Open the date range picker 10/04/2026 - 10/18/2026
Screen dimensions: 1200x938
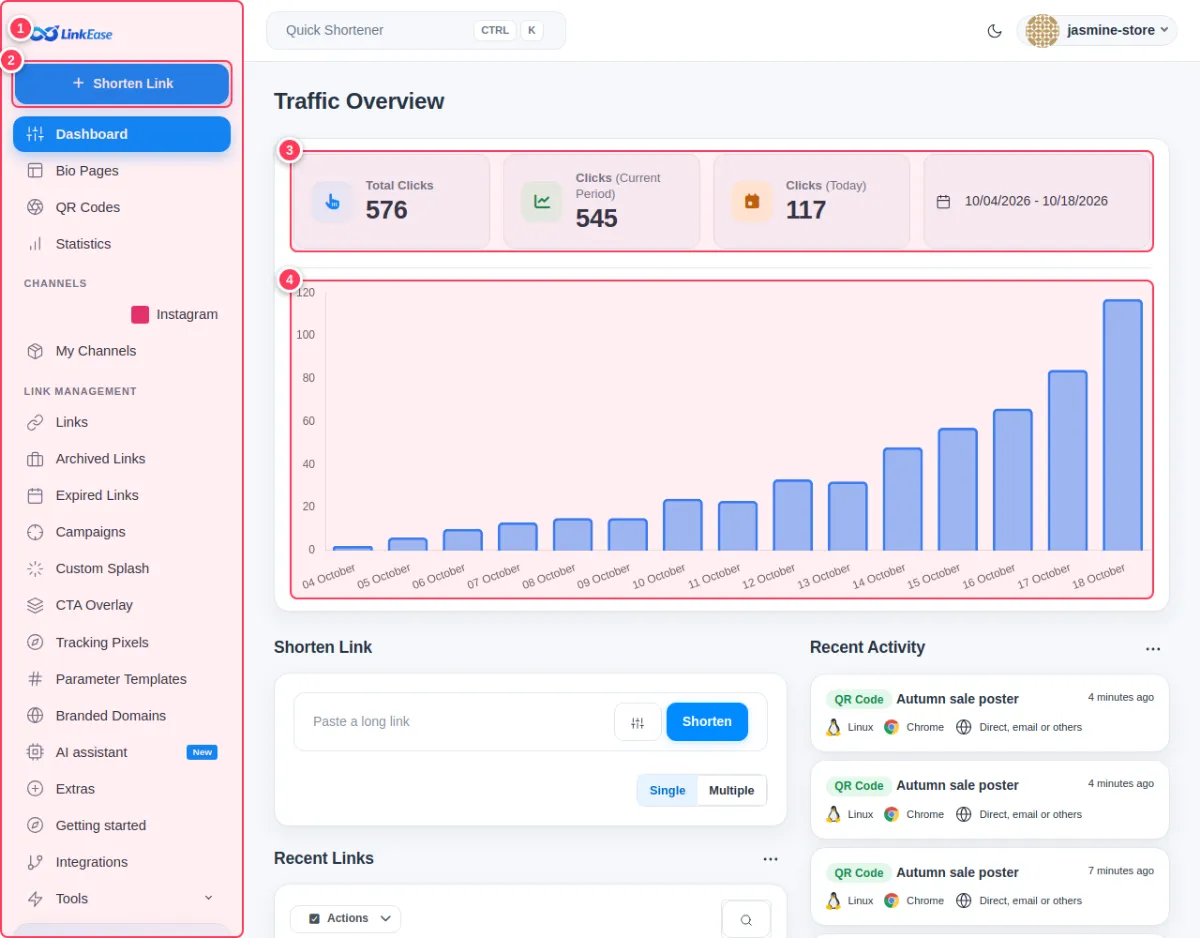point(1037,201)
